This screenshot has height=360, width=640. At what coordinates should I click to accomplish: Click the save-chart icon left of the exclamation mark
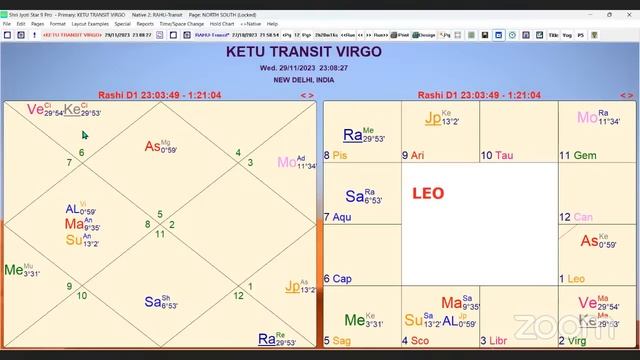point(21,35)
